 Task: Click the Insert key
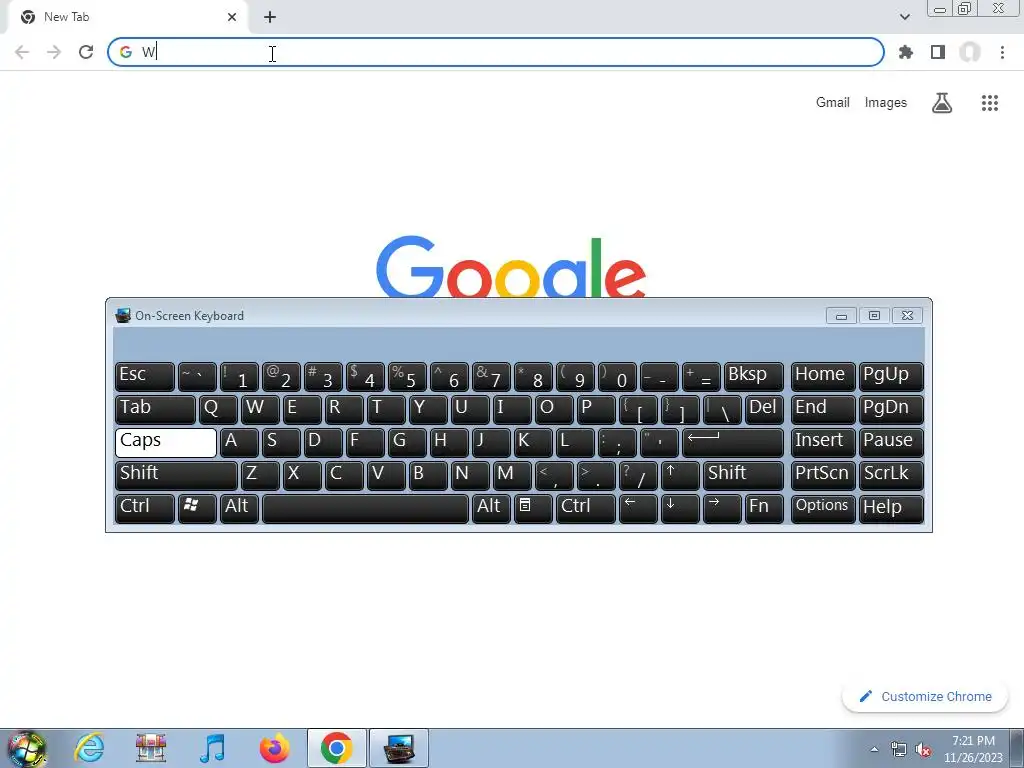pos(823,442)
